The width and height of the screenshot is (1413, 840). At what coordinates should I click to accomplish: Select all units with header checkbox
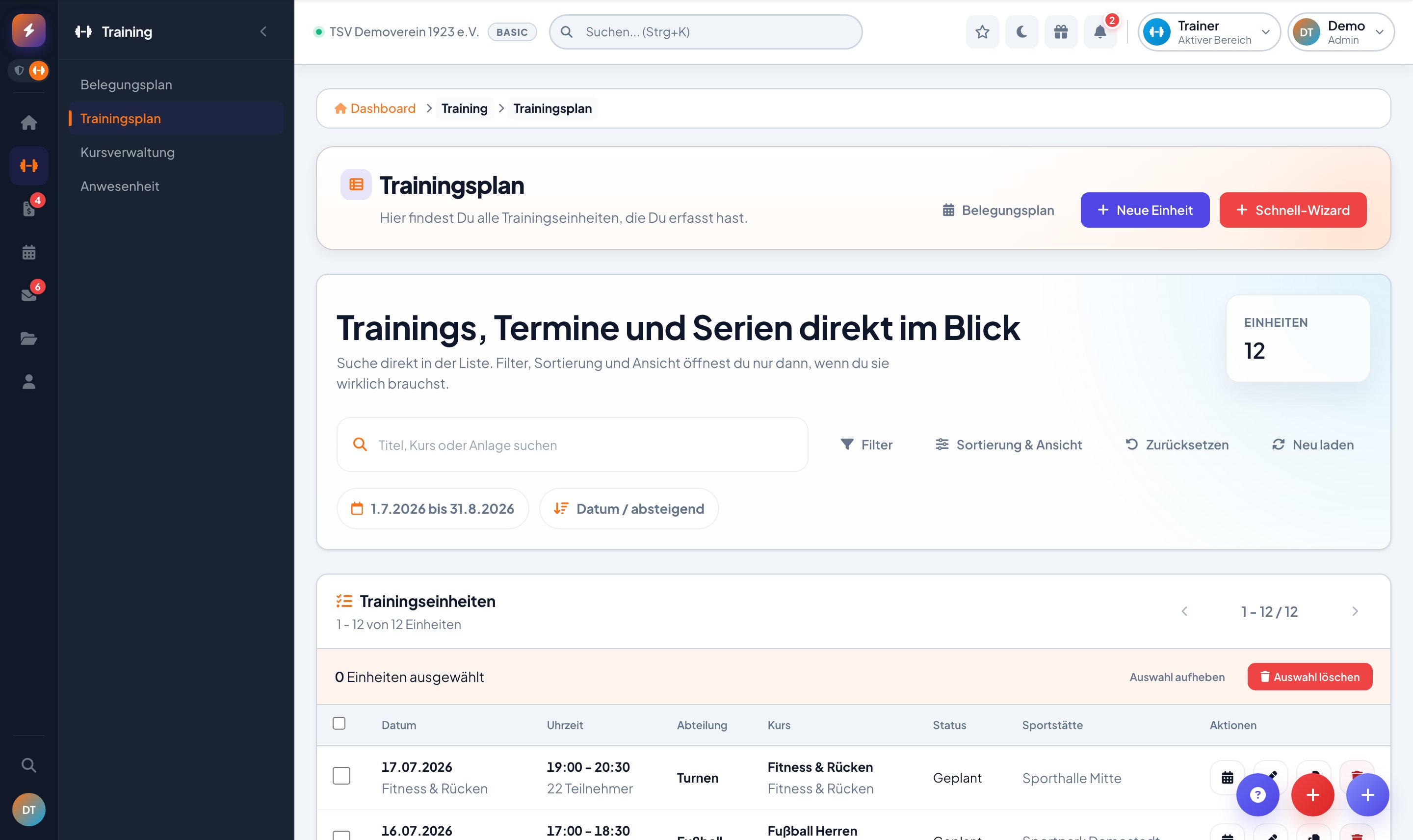click(339, 723)
